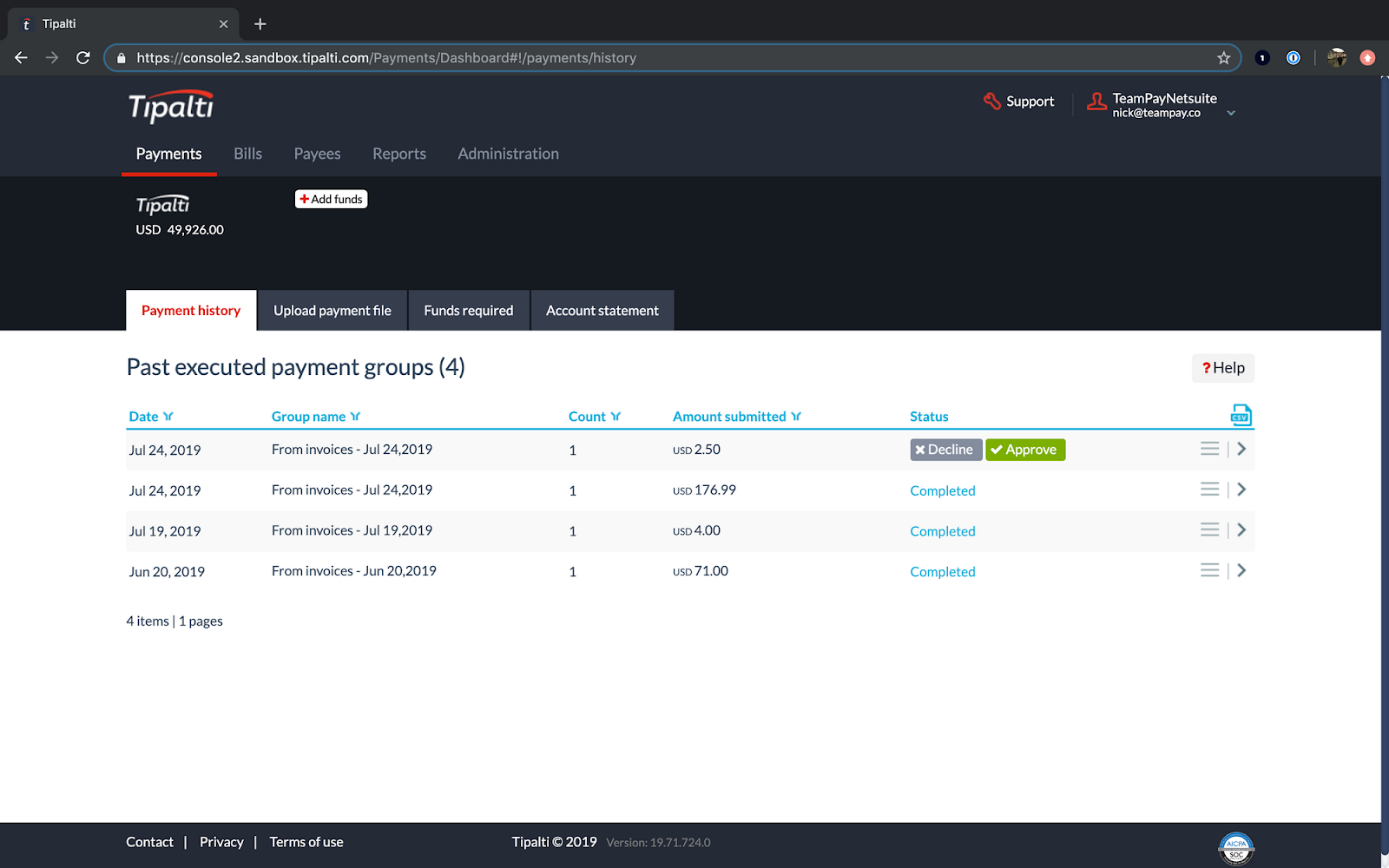This screenshot has height=868, width=1389.
Task: Select 'From invoices - Jul 19,2019' group name
Action: (x=352, y=530)
